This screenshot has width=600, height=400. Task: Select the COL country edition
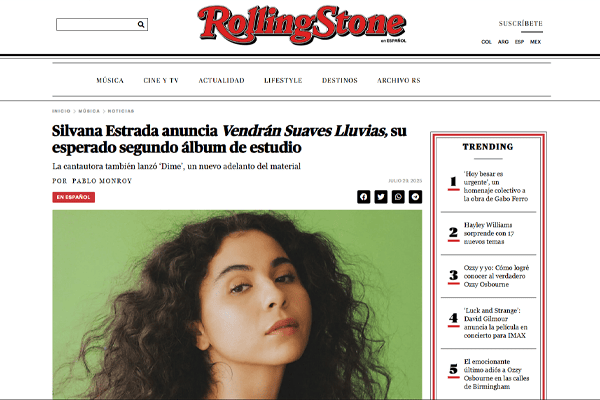coord(486,42)
